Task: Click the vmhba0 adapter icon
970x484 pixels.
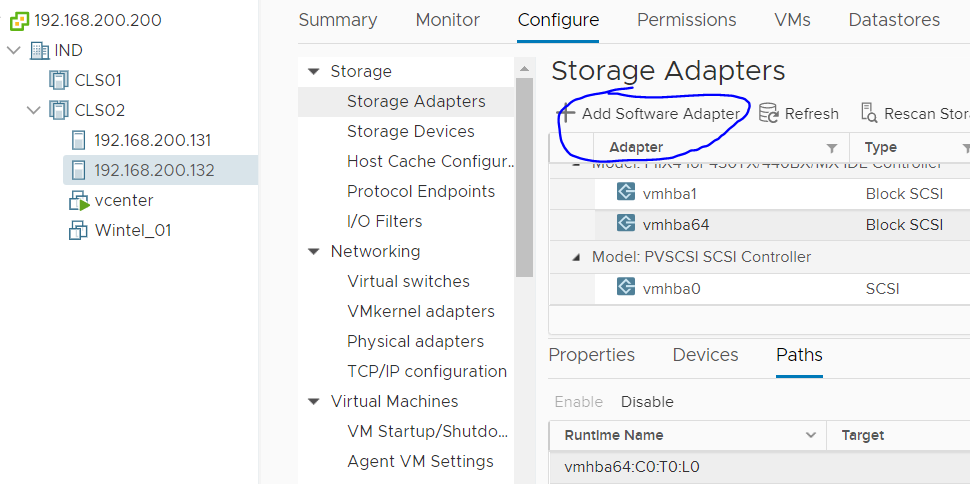Action: click(x=627, y=288)
